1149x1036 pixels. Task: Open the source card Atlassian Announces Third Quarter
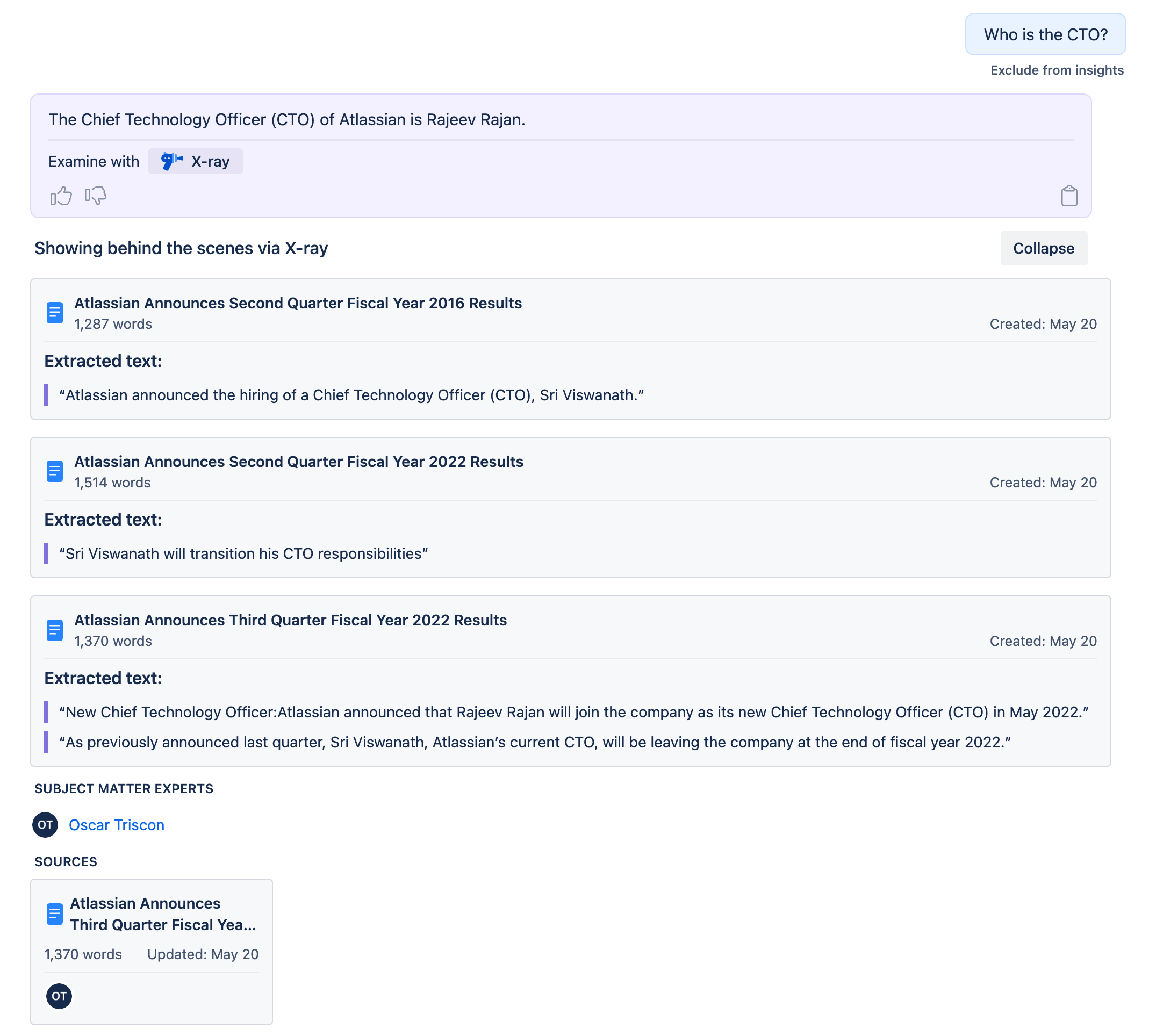[162, 913]
